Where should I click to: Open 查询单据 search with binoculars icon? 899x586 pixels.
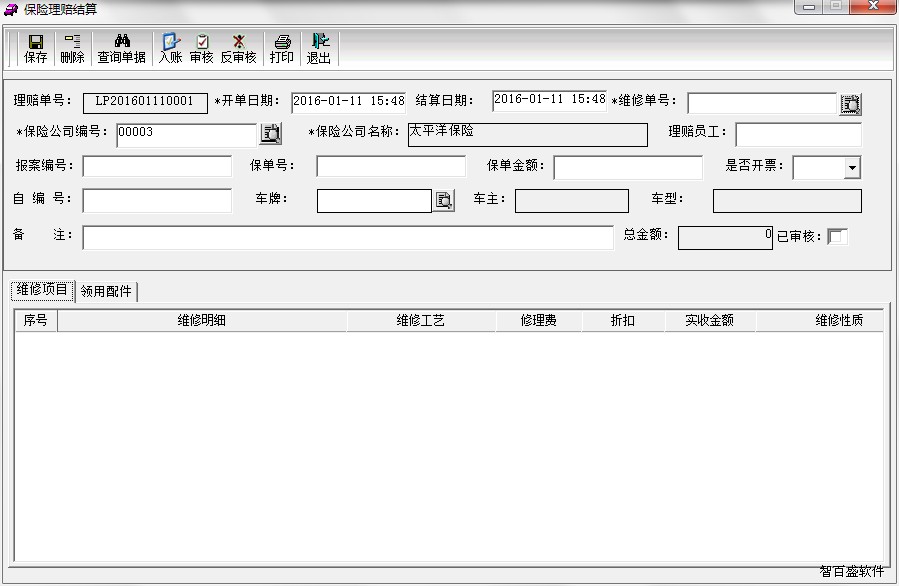coord(122,49)
